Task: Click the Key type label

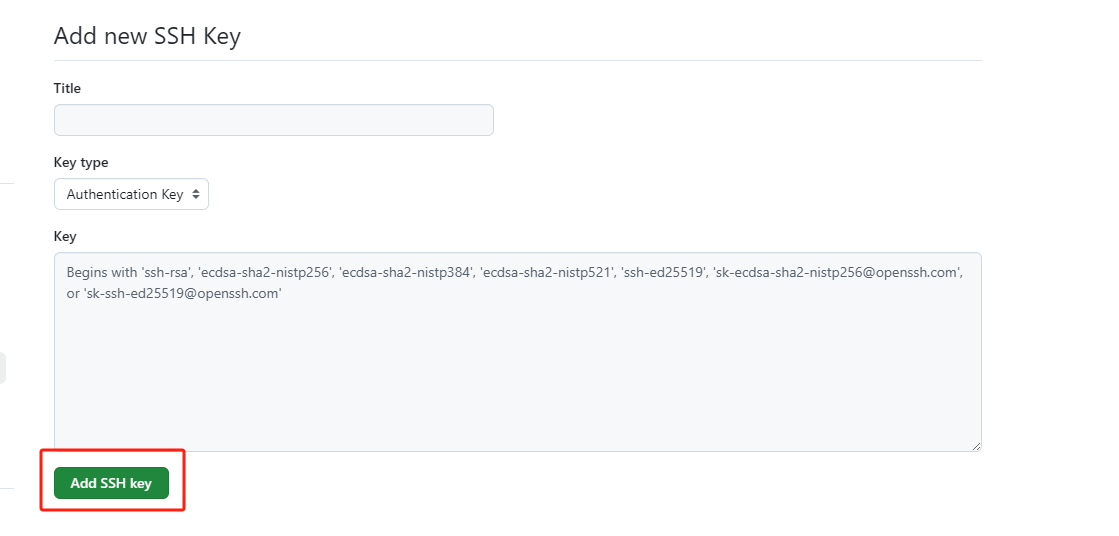Action: 81,163
